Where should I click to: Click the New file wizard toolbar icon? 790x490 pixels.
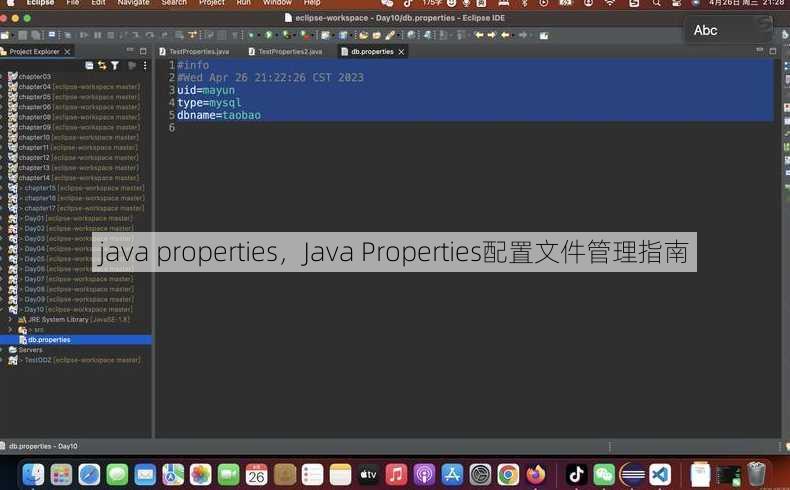5,35
